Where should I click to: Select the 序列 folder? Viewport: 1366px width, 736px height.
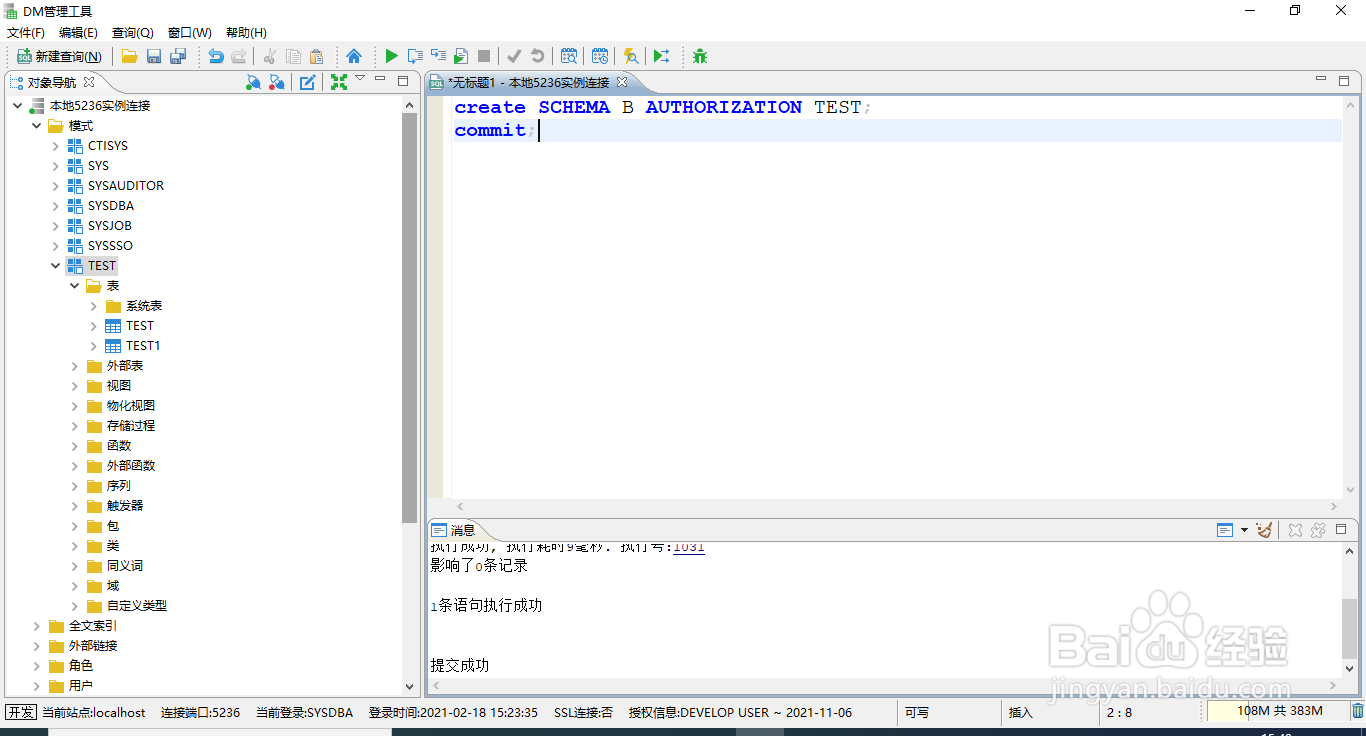pyautogui.click(x=118, y=485)
